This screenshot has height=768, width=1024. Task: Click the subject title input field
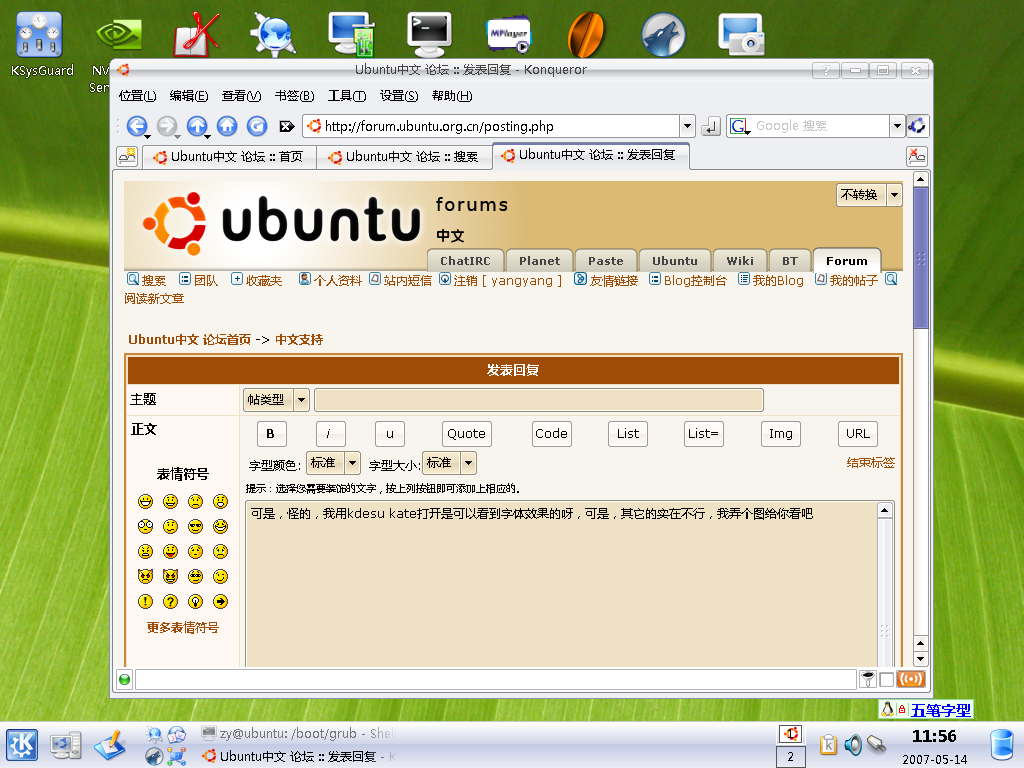tap(539, 400)
